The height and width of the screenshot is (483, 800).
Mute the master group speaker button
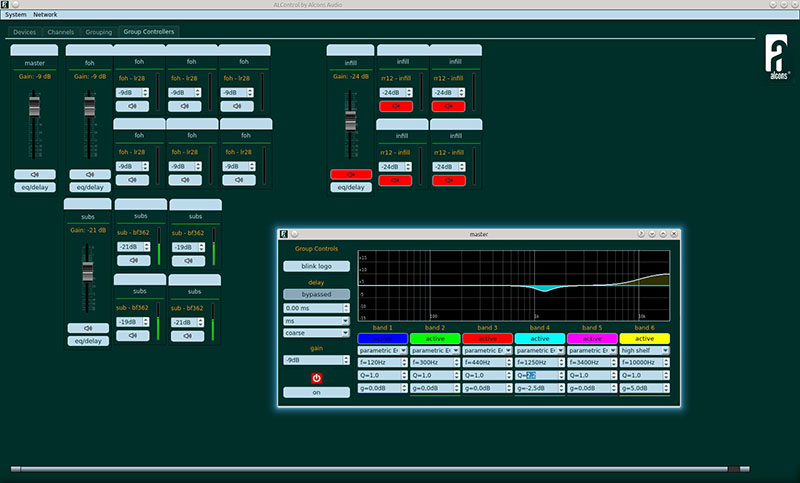(34, 174)
